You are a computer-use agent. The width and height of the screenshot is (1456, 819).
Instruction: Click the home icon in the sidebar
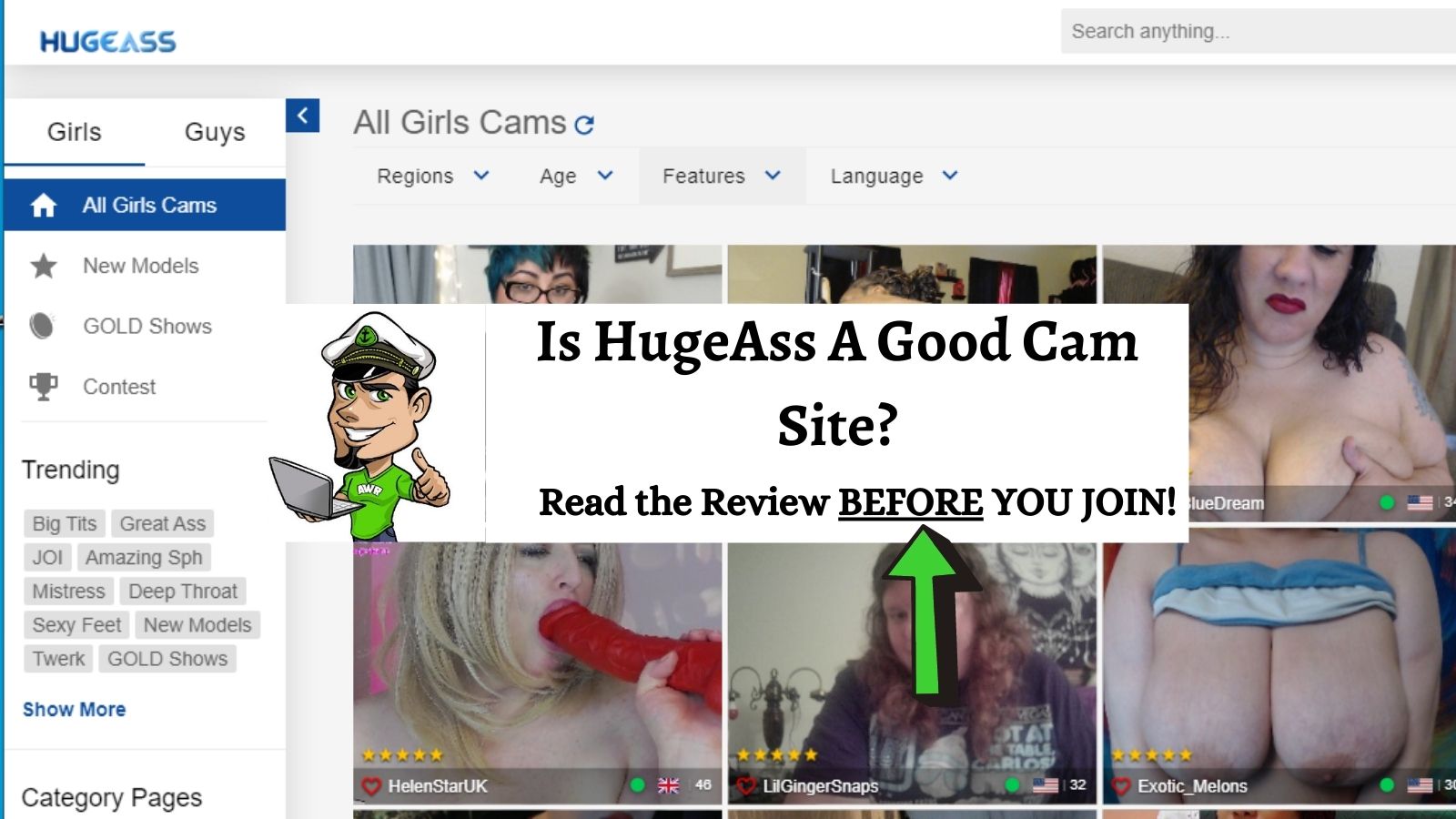[43, 206]
